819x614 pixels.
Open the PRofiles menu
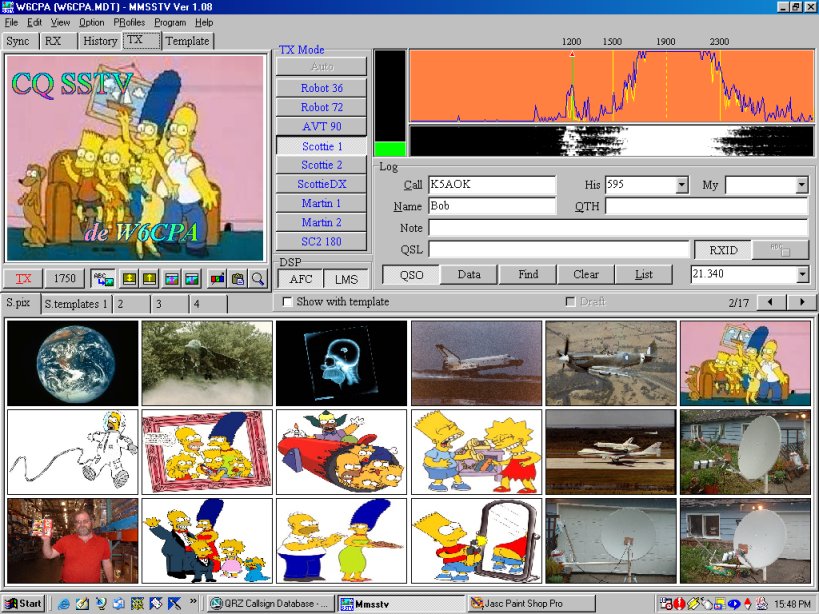[x=129, y=22]
